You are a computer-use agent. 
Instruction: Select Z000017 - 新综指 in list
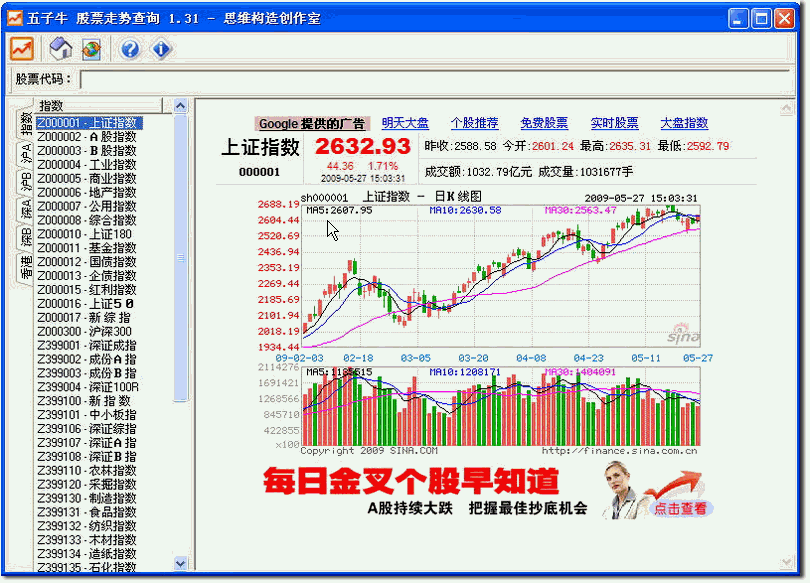[x=84, y=318]
